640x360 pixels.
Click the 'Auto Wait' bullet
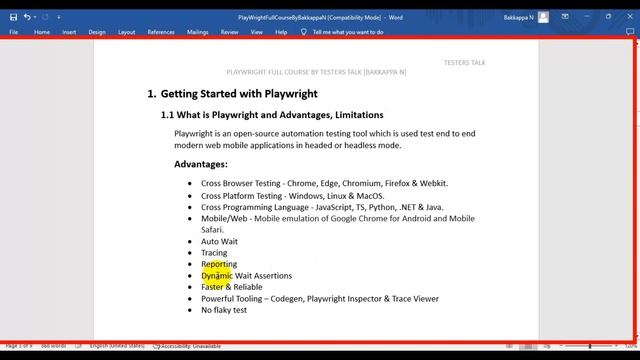click(x=219, y=241)
